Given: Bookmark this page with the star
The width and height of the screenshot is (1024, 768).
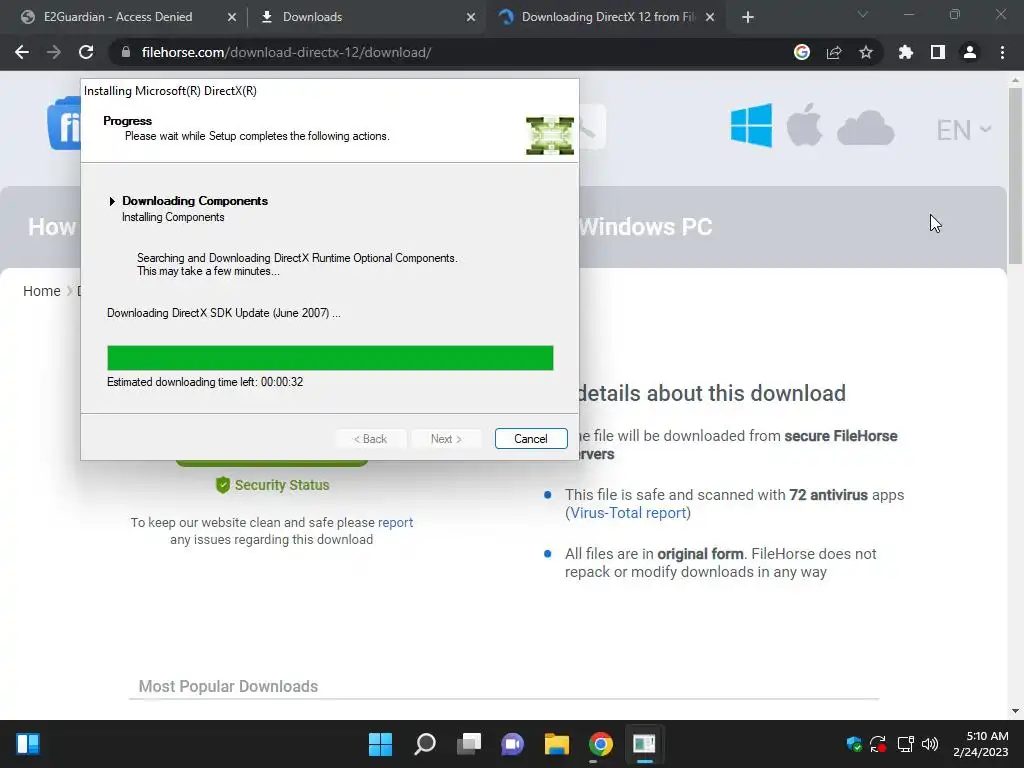Looking at the screenshot, I should (x=866, y=52).
